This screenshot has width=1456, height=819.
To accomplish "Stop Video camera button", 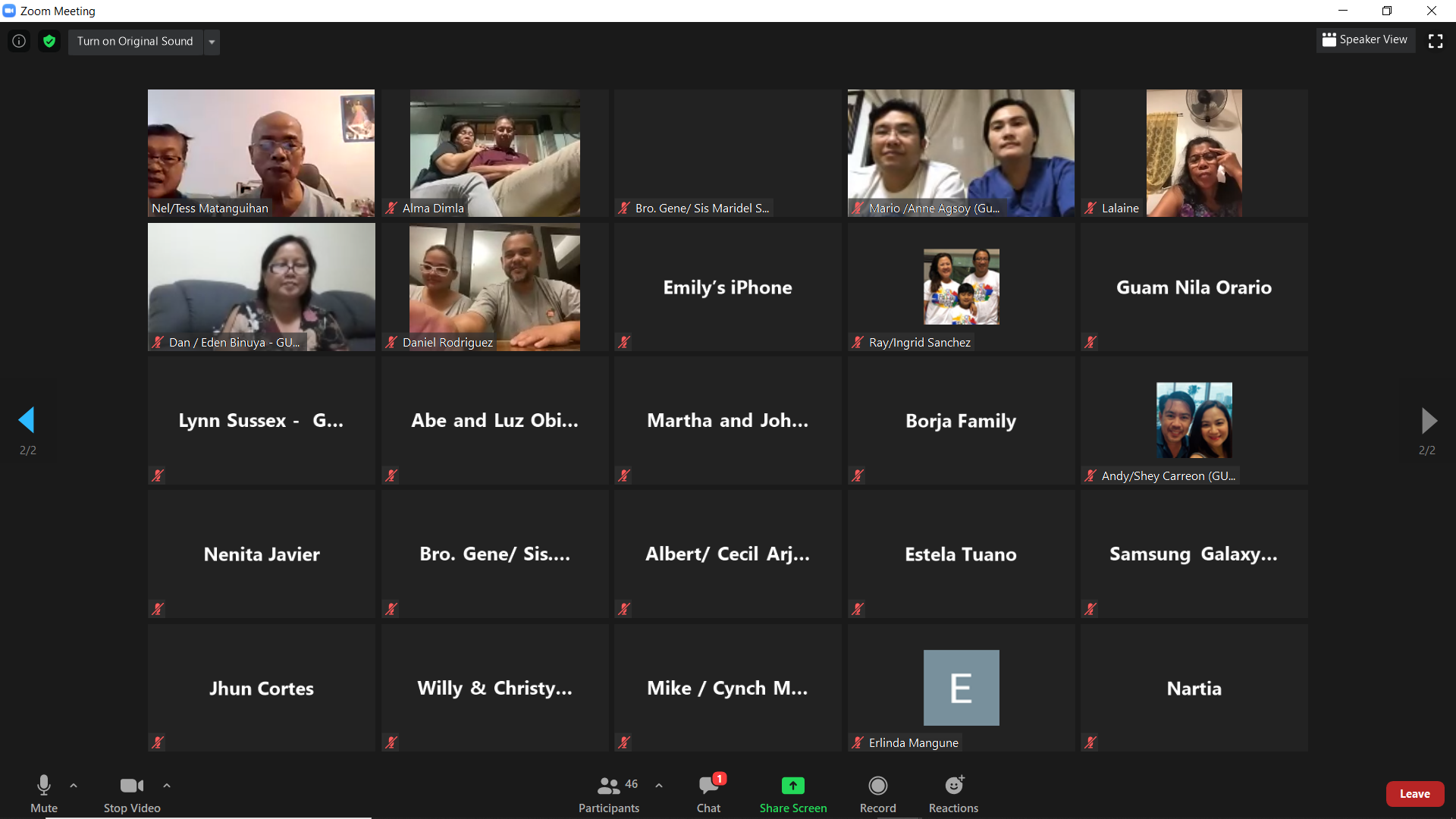I will point(132,793).
